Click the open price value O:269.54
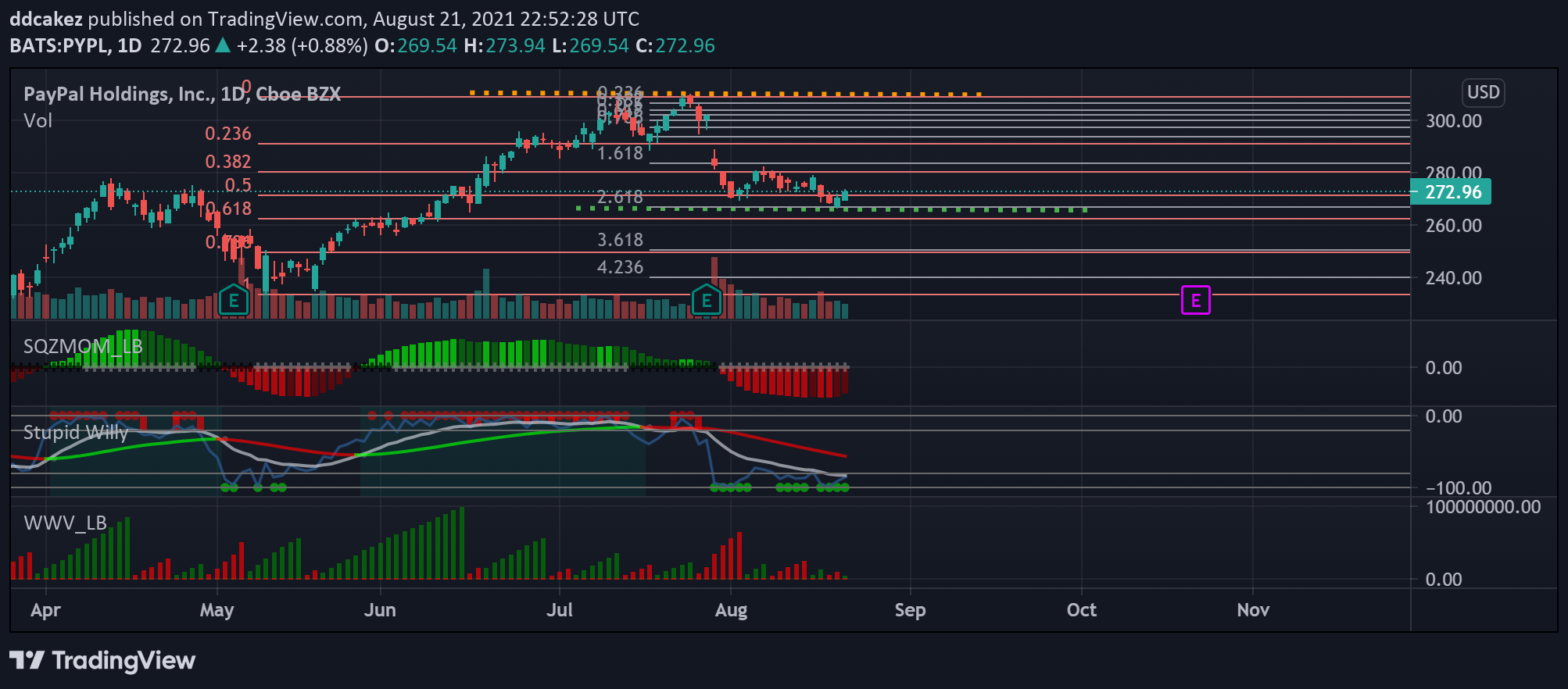The height and width of the screenshot is (689, 1568). click(416, 45)
